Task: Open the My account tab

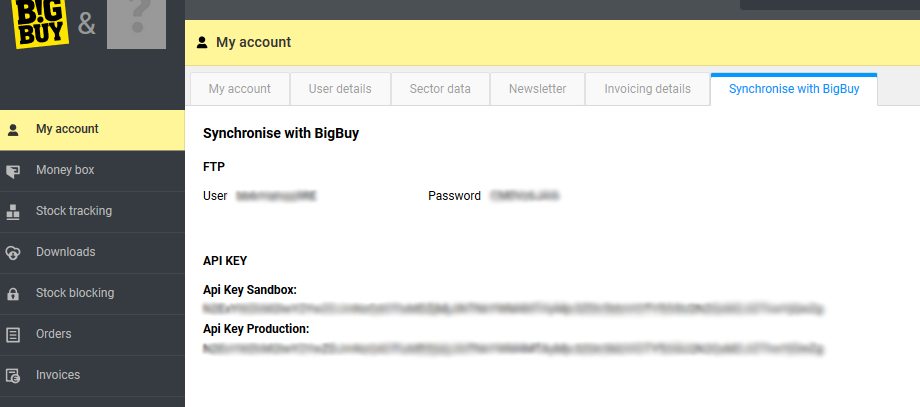Action: point(239,89)
